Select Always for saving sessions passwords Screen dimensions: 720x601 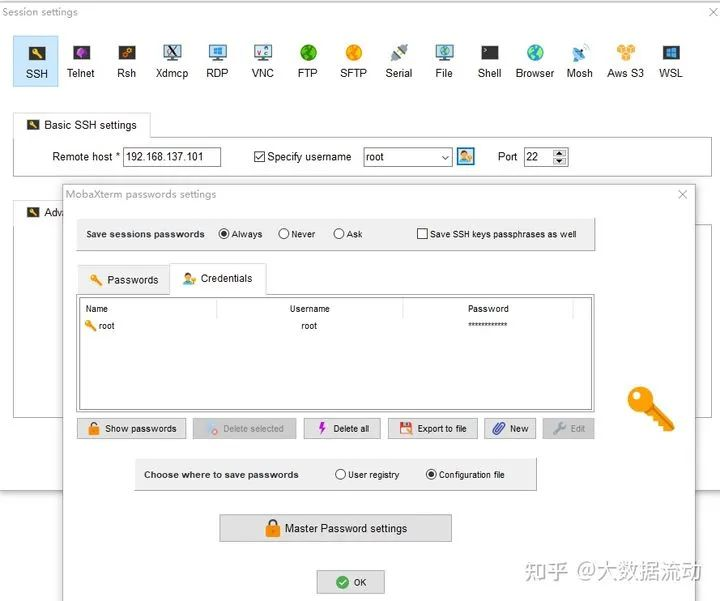[224, 234]
